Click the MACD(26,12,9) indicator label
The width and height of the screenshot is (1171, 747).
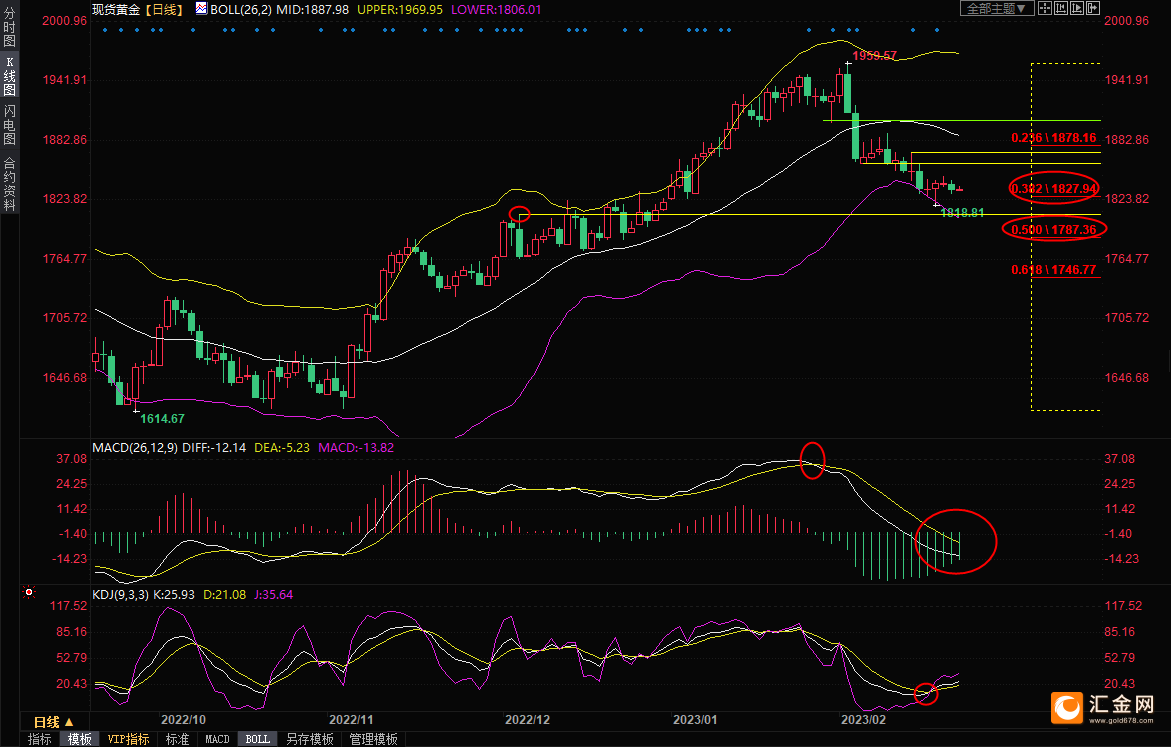pyautogui.click(x=134, y=447)
